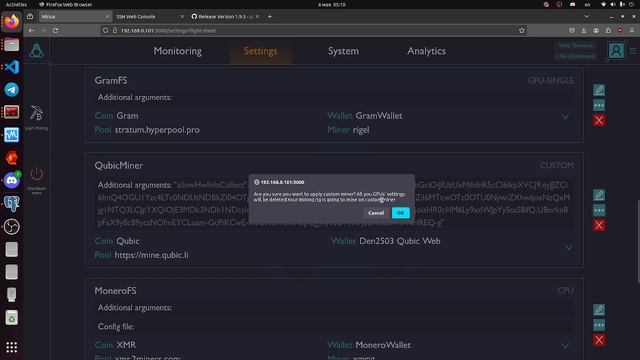Image resolution: width=640 pixels, height=360 pixels.
Task: Cancel the custom miner confirmation dialog
Action: point(376,213)
